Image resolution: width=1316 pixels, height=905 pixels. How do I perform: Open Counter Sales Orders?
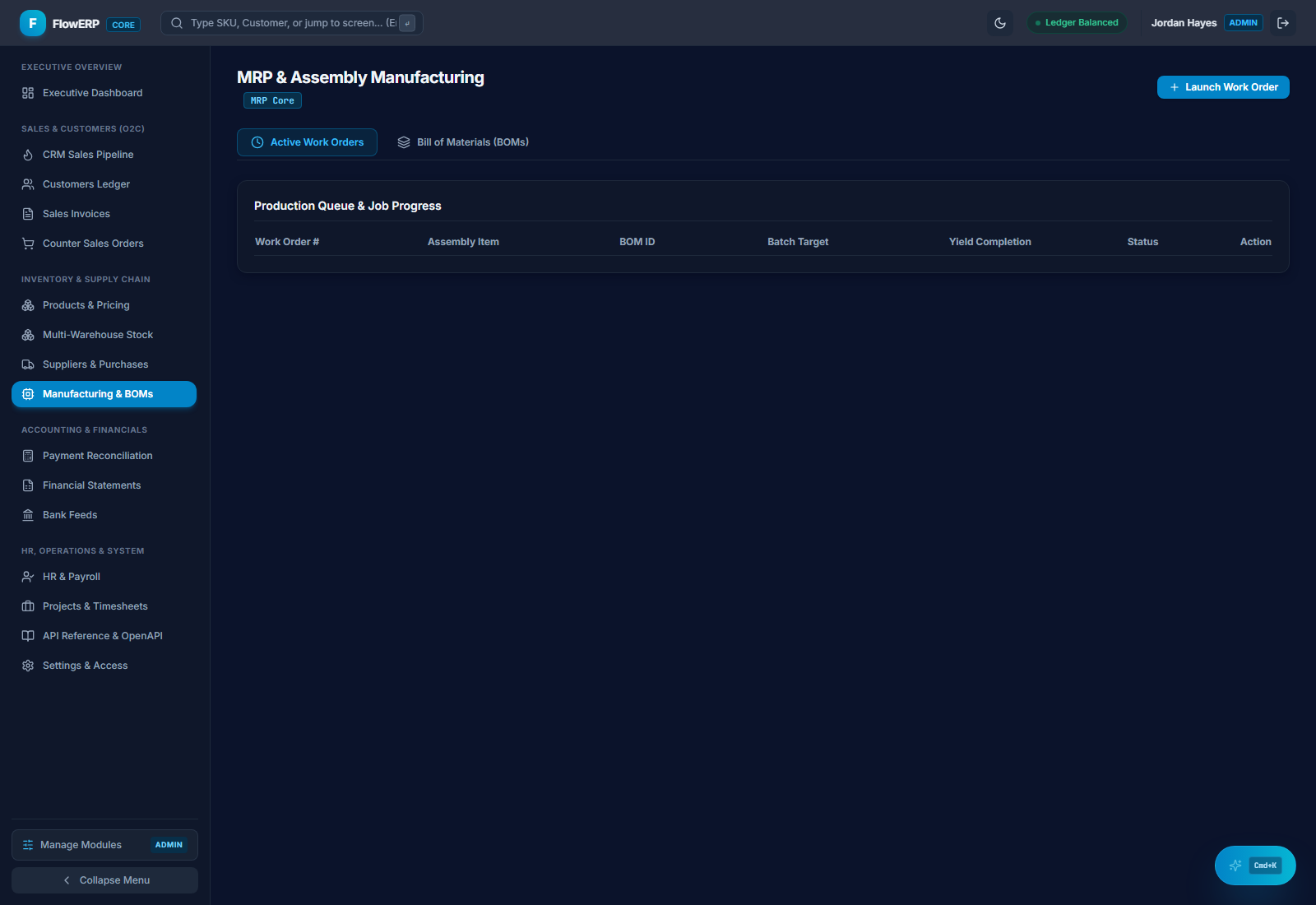104,244
